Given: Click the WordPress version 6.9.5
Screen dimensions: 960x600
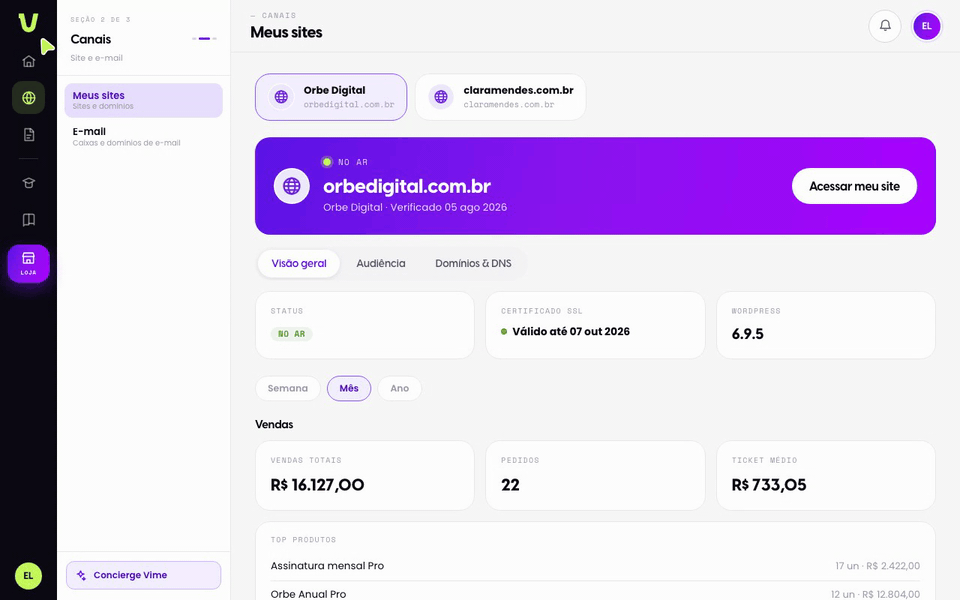Looking at the screenshot, I should coord(748,334).
